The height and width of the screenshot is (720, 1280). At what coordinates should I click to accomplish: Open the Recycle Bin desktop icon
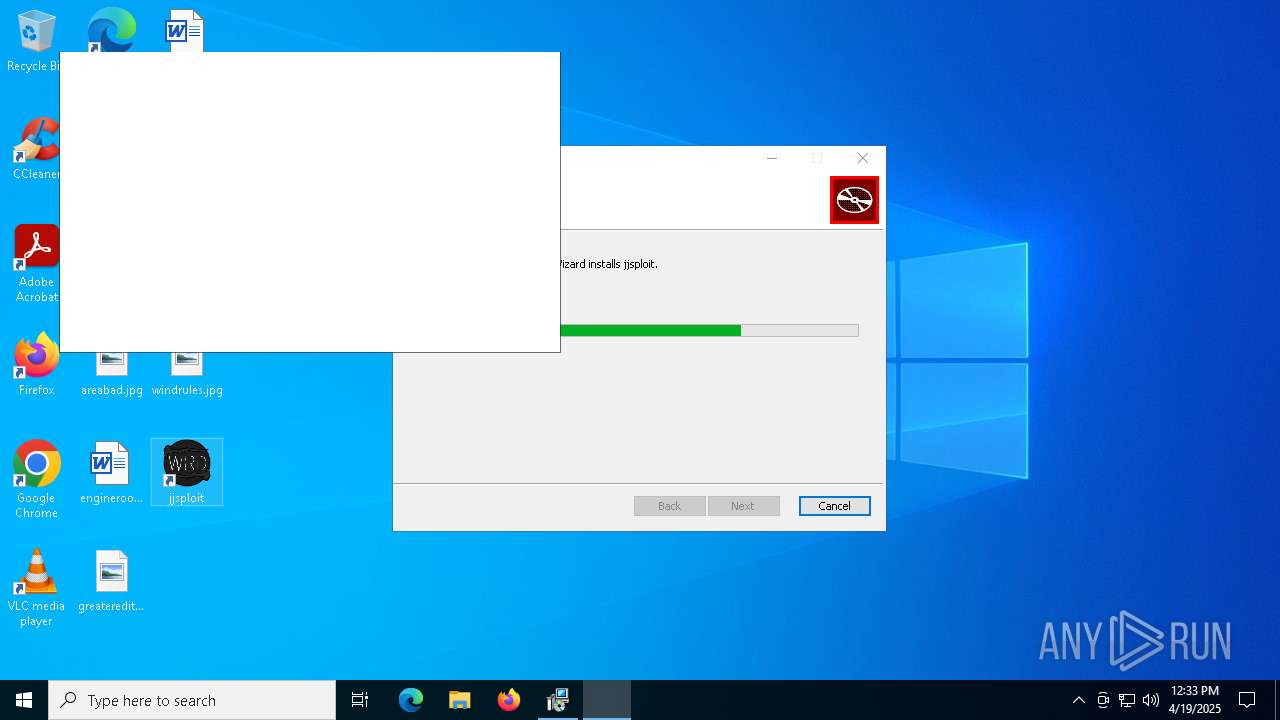coord(34,42)
